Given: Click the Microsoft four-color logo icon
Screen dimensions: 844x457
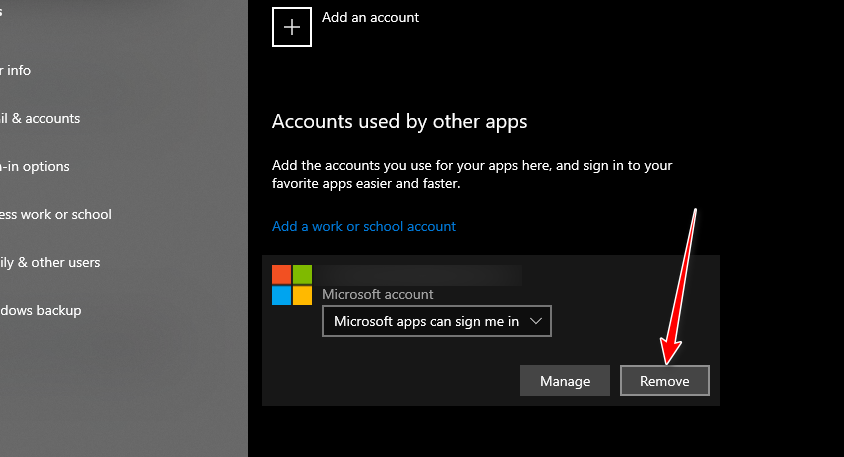Looking at the screenshot, I should pos(292,285).
